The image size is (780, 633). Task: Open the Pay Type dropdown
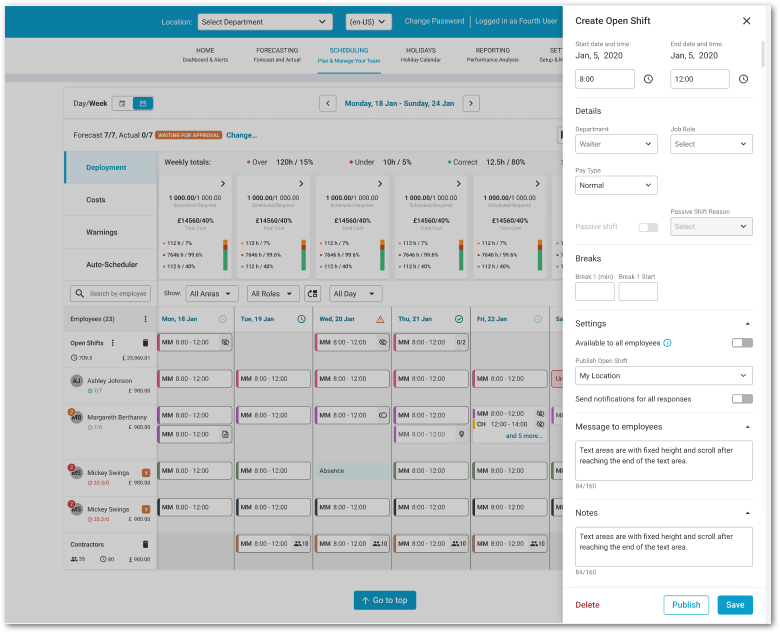pyautogui.click(x=616, y=185)
